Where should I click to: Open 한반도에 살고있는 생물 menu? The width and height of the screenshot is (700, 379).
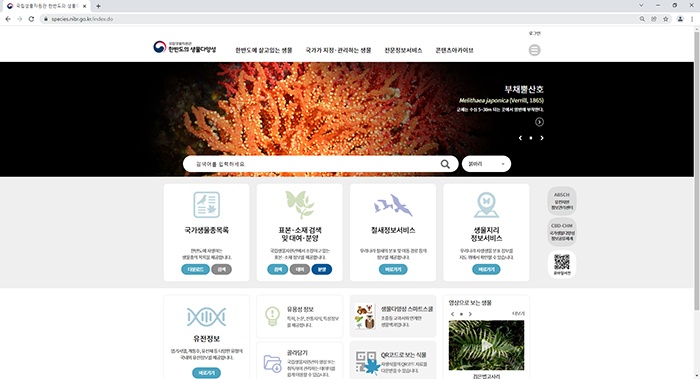[264, 50]
